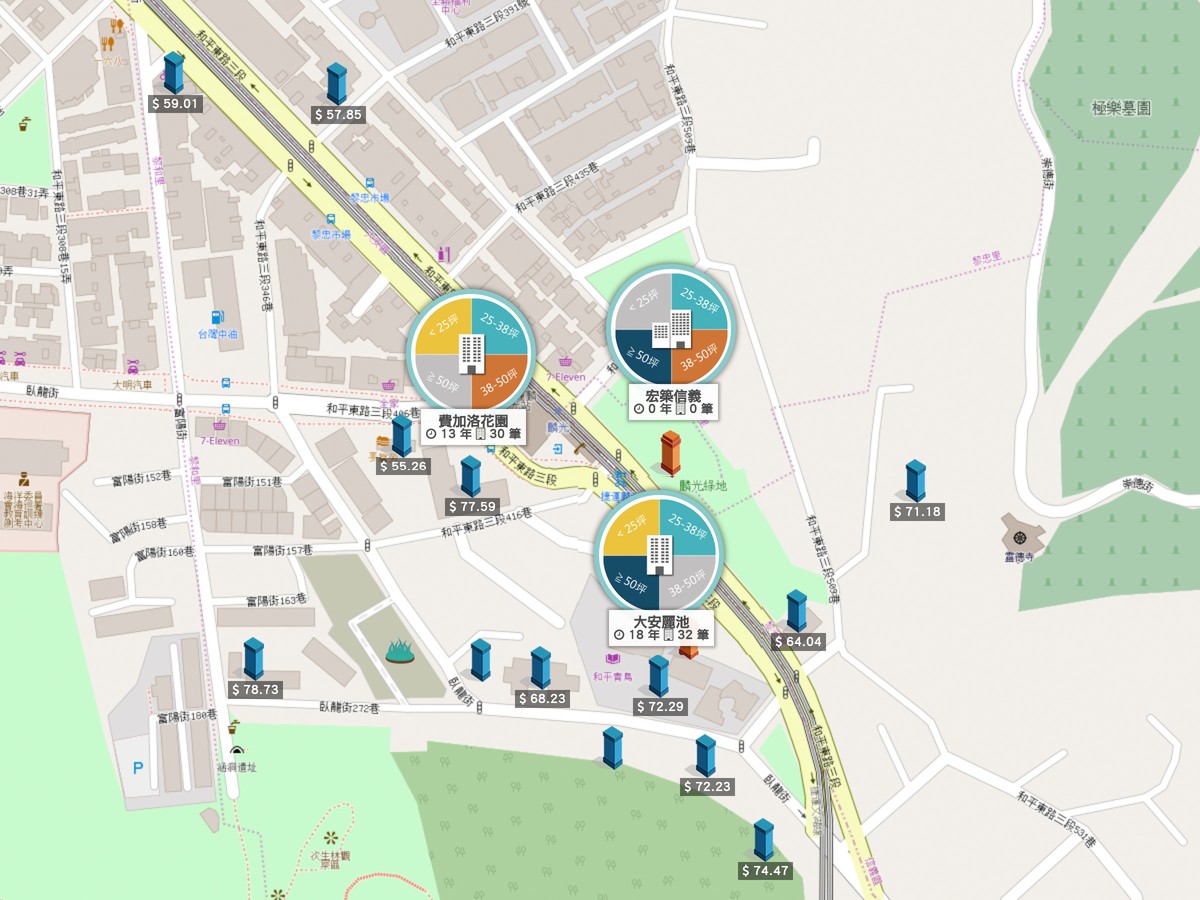Select the gray < 25坪 segment of 宏築信義
Screen dimensions: 1200x900
[642, 301]
